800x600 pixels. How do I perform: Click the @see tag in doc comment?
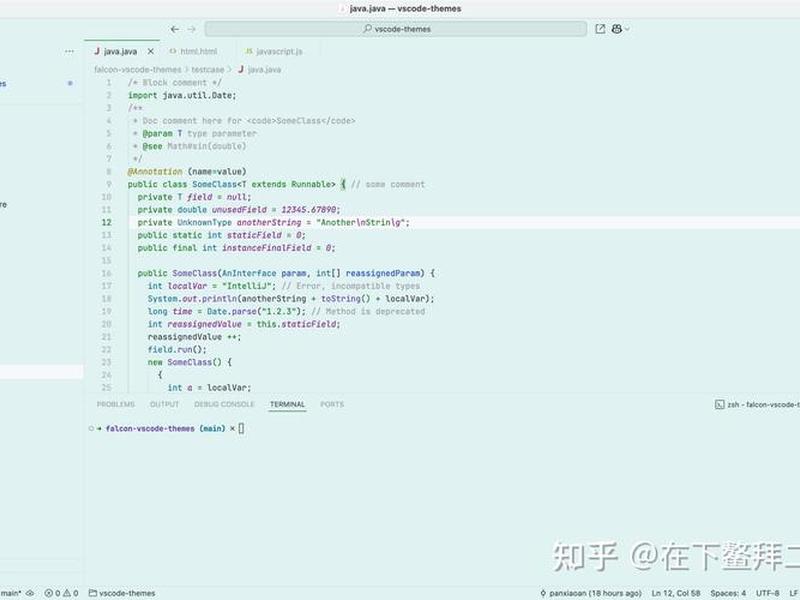(153, 146)
